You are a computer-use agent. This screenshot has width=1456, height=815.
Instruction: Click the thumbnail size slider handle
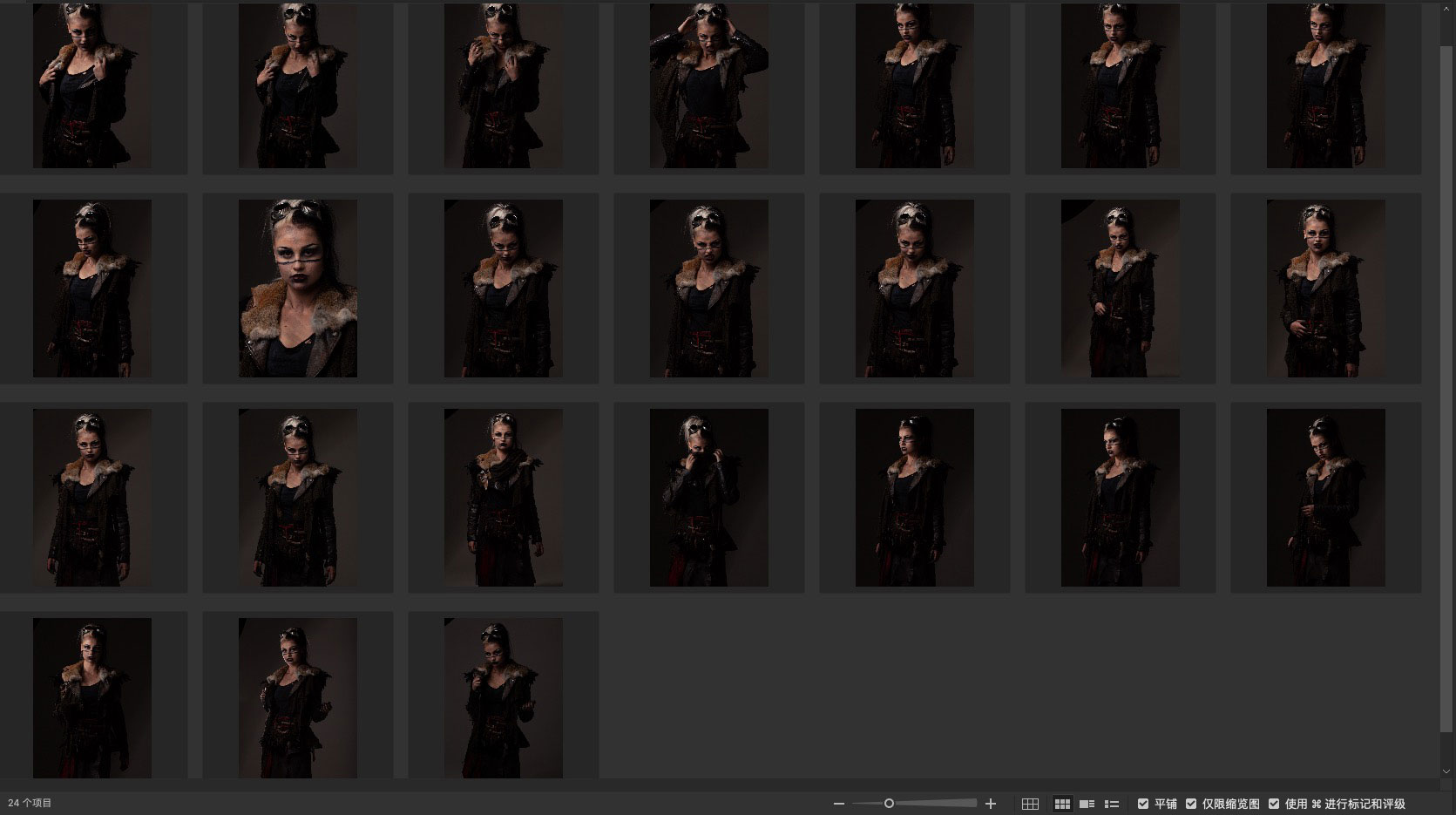[x=889, y=804]
